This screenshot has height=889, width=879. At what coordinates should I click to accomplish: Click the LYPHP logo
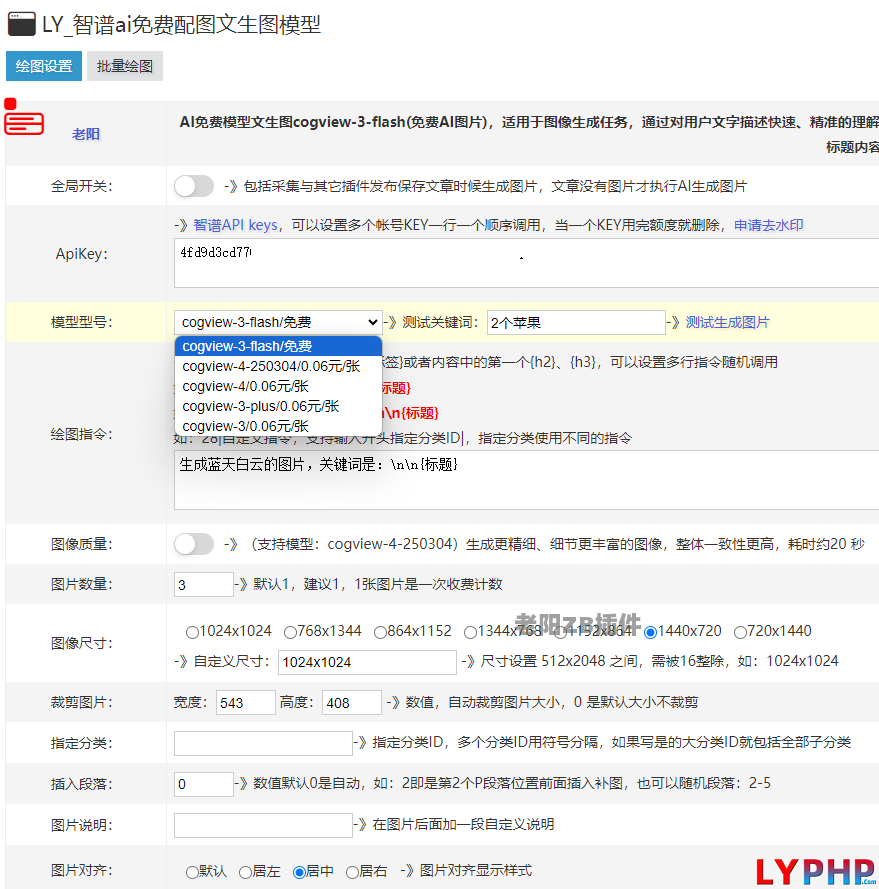click(x=817, y=871)
